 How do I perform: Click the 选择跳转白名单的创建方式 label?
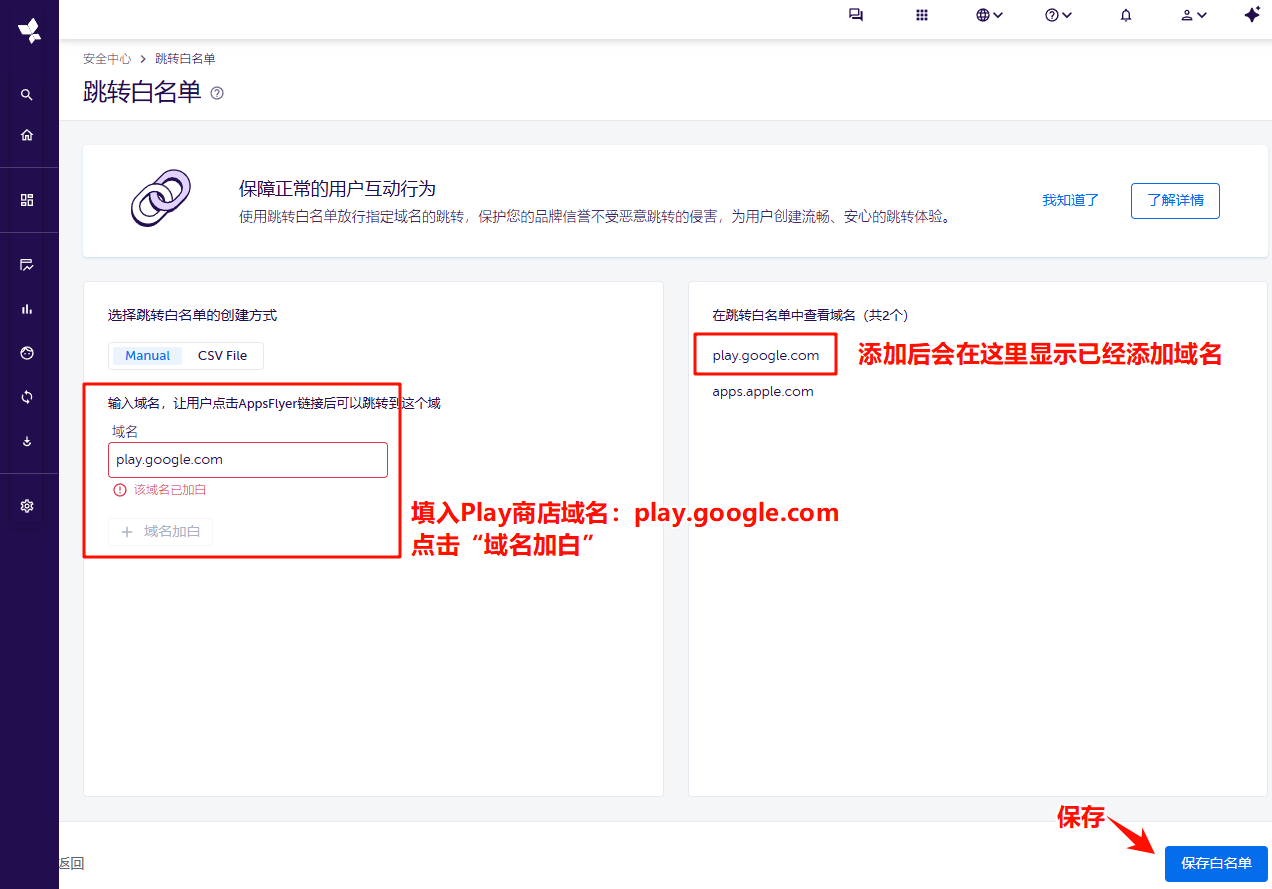(192, 315)
